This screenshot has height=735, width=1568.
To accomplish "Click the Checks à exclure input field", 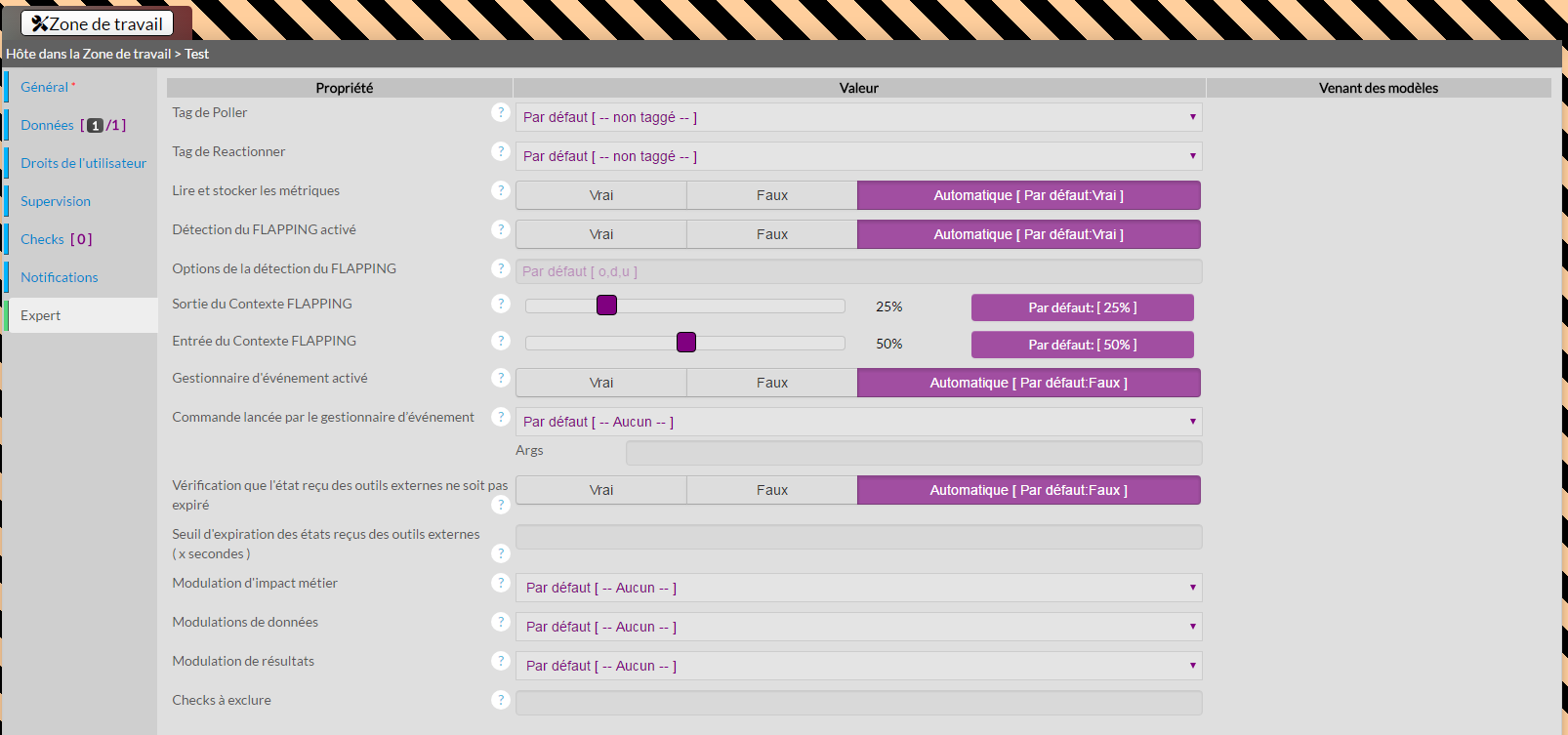I will [858, 703].
